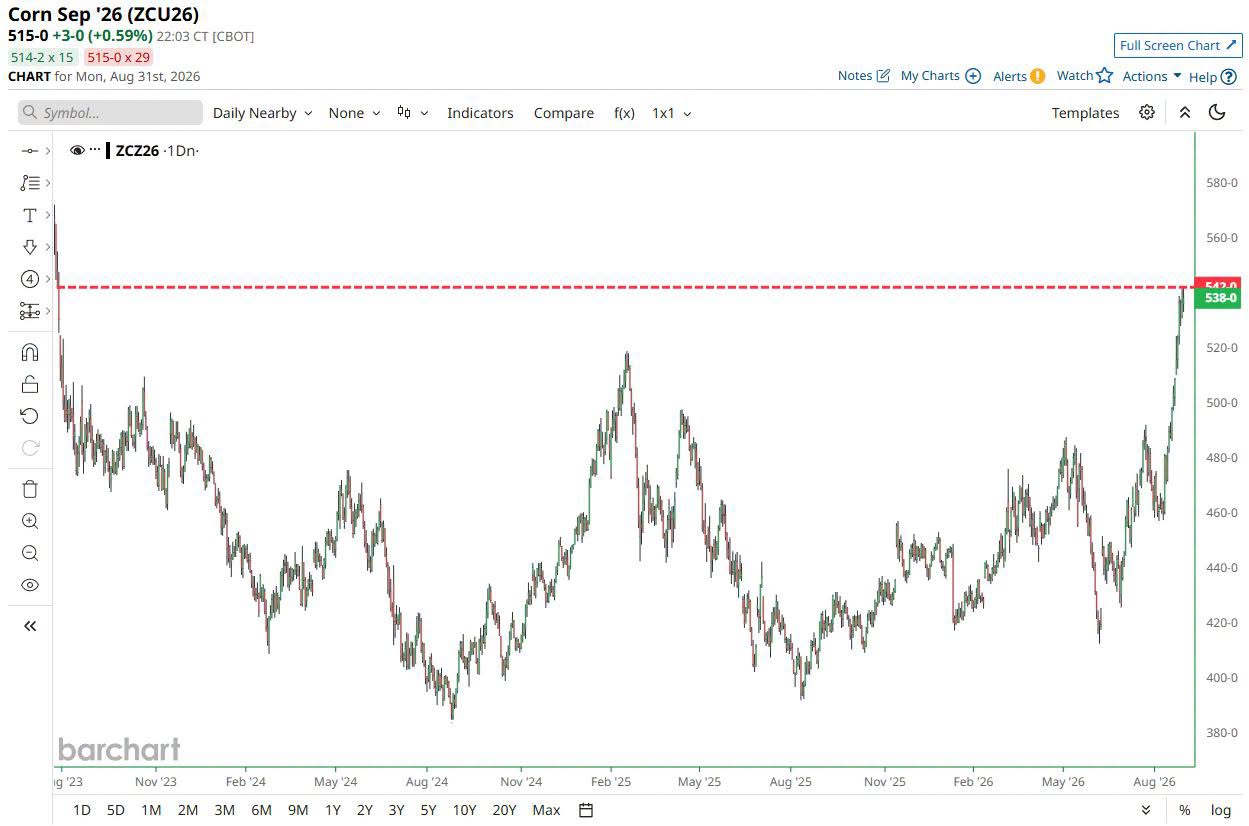Expand the line tool flyout arrow
Image resolution: width=1249 pixels, height=826 pixels.
click(x=47, y=151)
